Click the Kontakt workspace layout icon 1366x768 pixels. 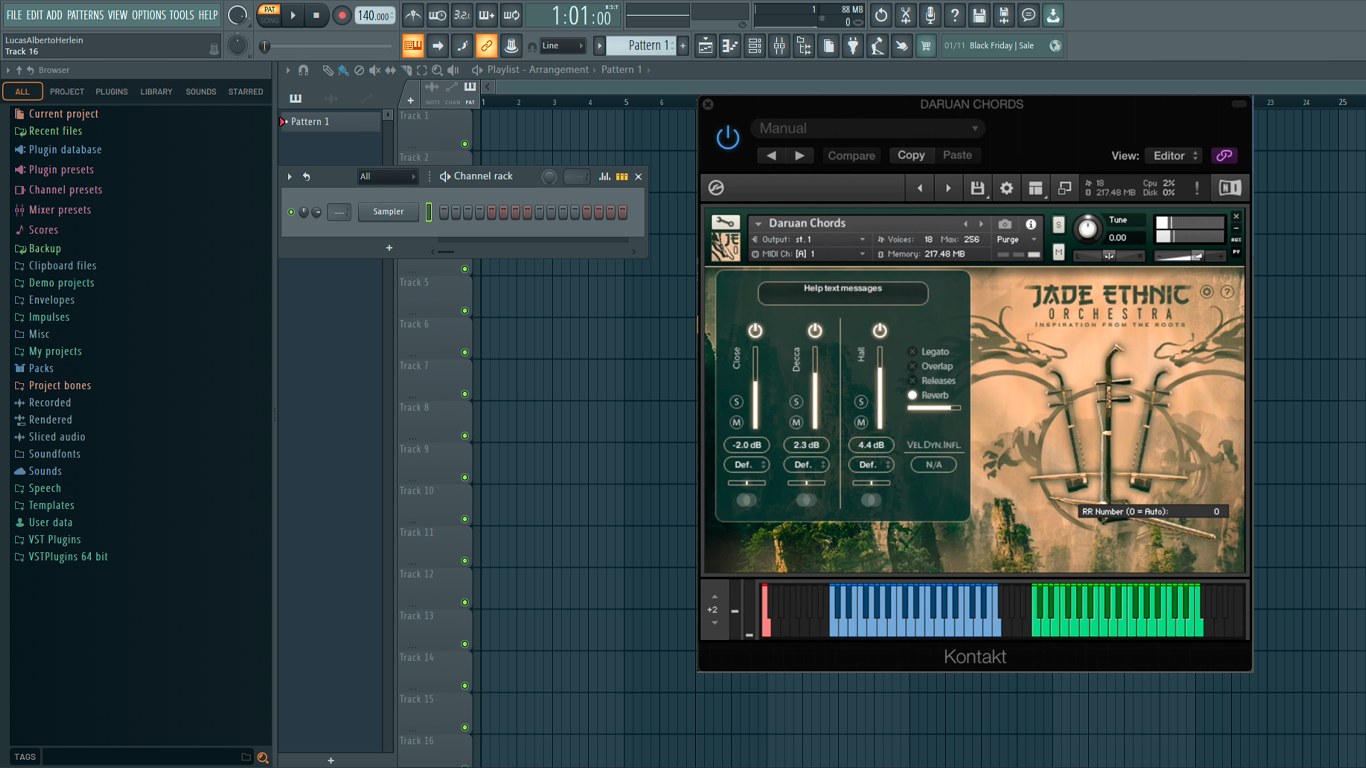tap(1035, 188)
